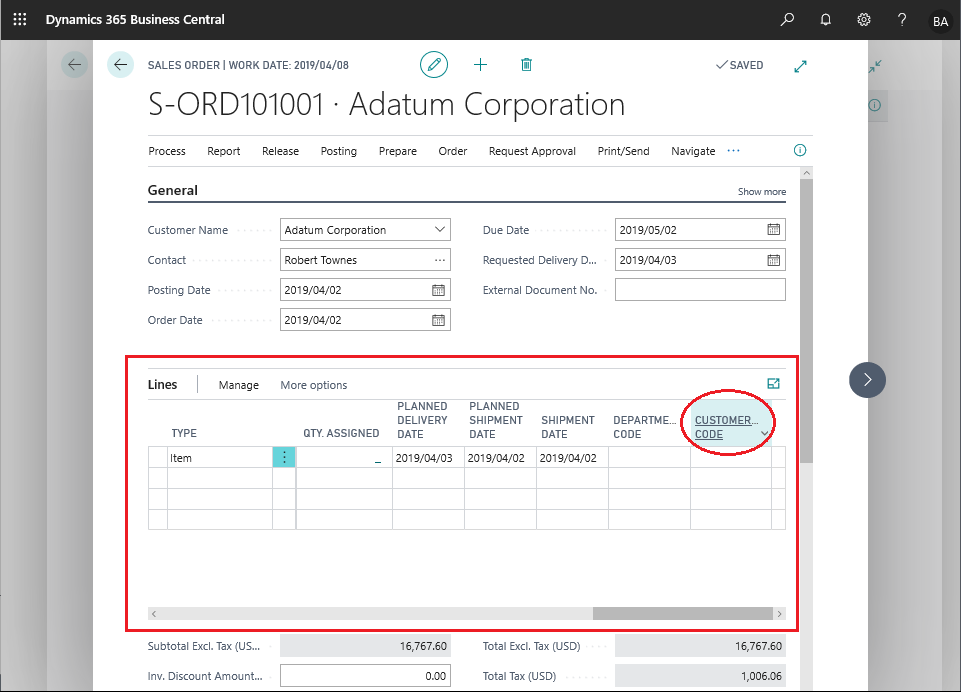Collapse the background page with the shrink icon
The image size is (961, 692).
pyautogui.click(x=875, y=66)
